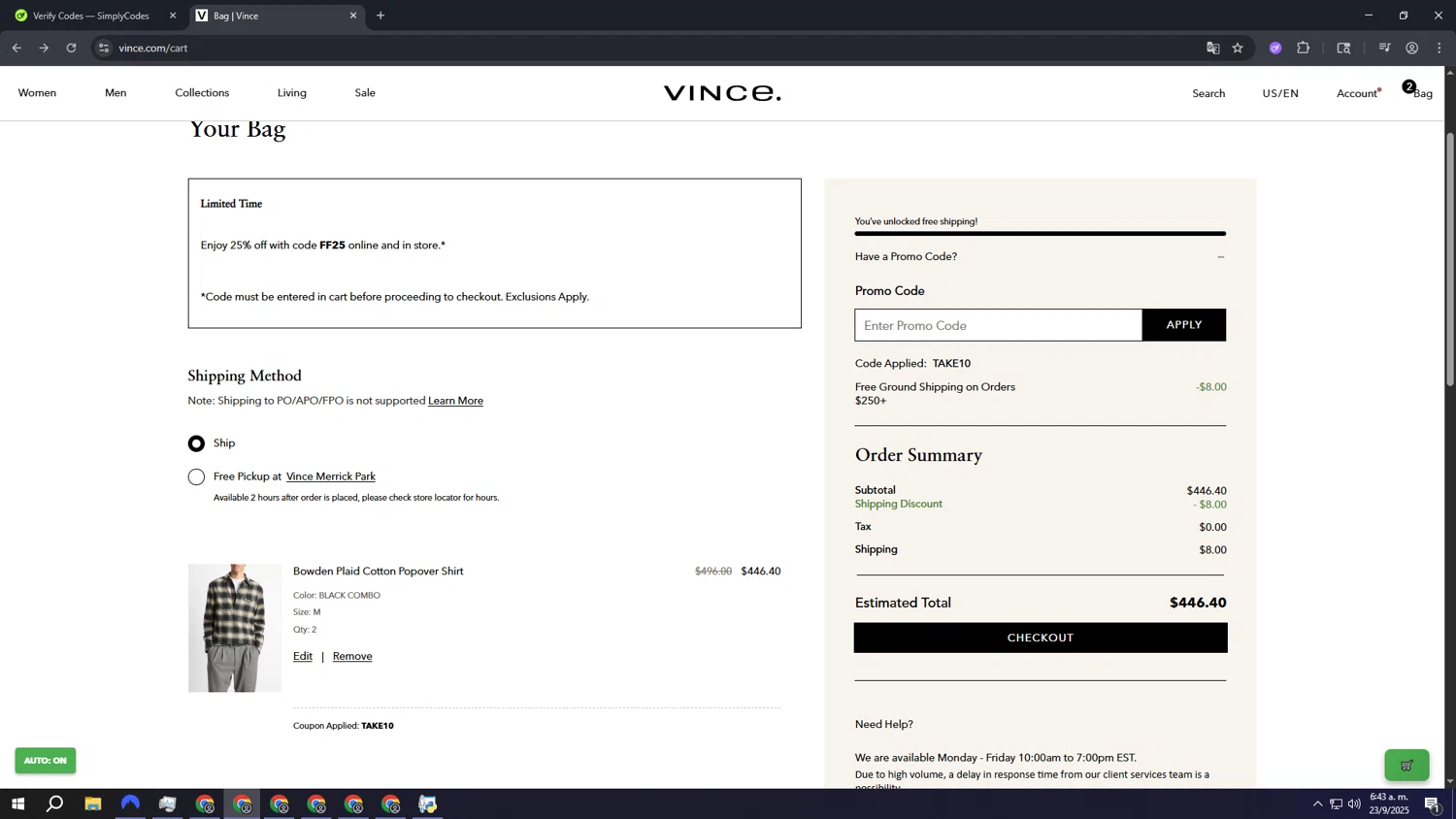Click the Enter Promo Code field
Viewport: 1456px width, 819px height.
[998, 325]
